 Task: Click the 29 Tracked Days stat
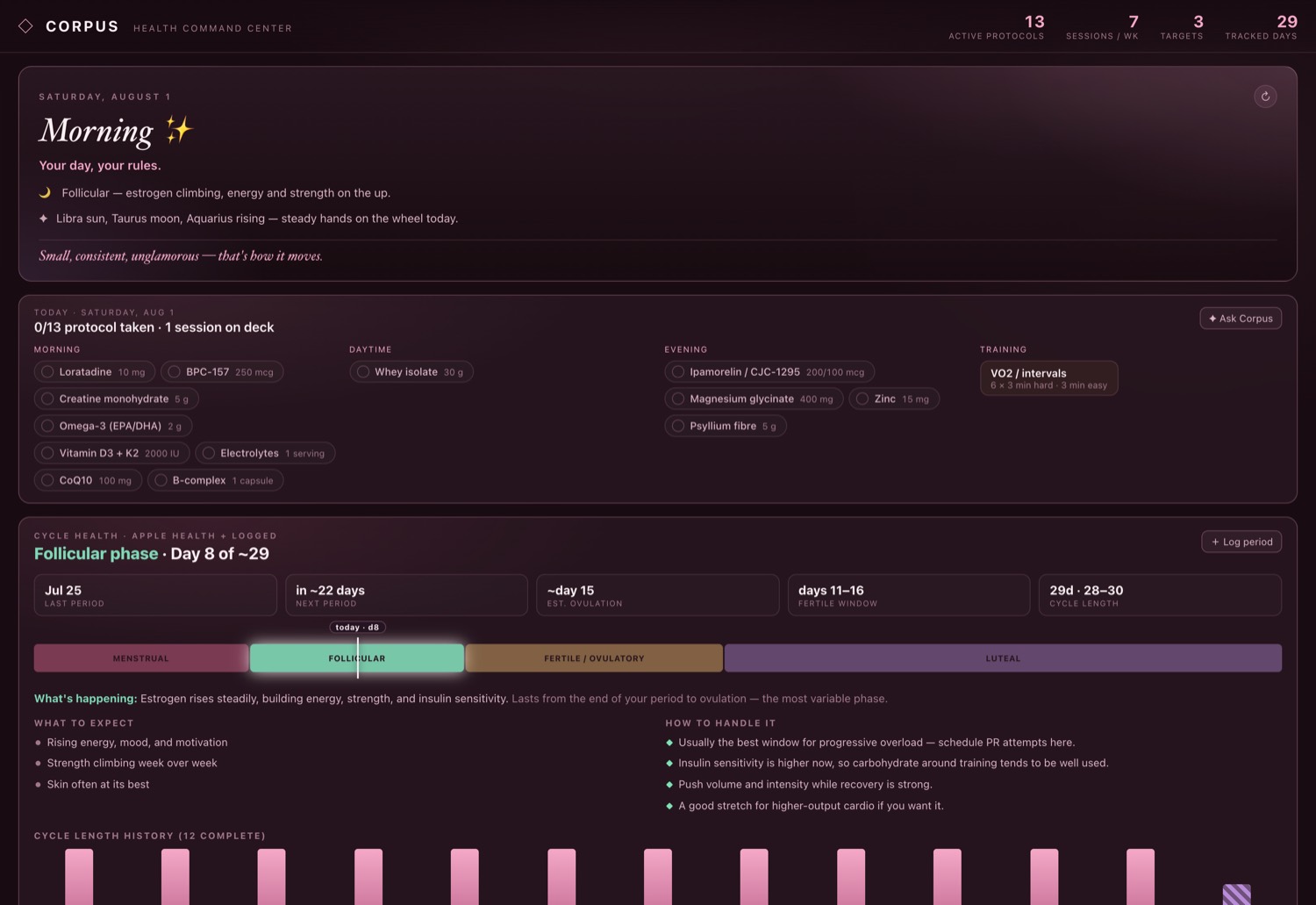[1262, 27]
